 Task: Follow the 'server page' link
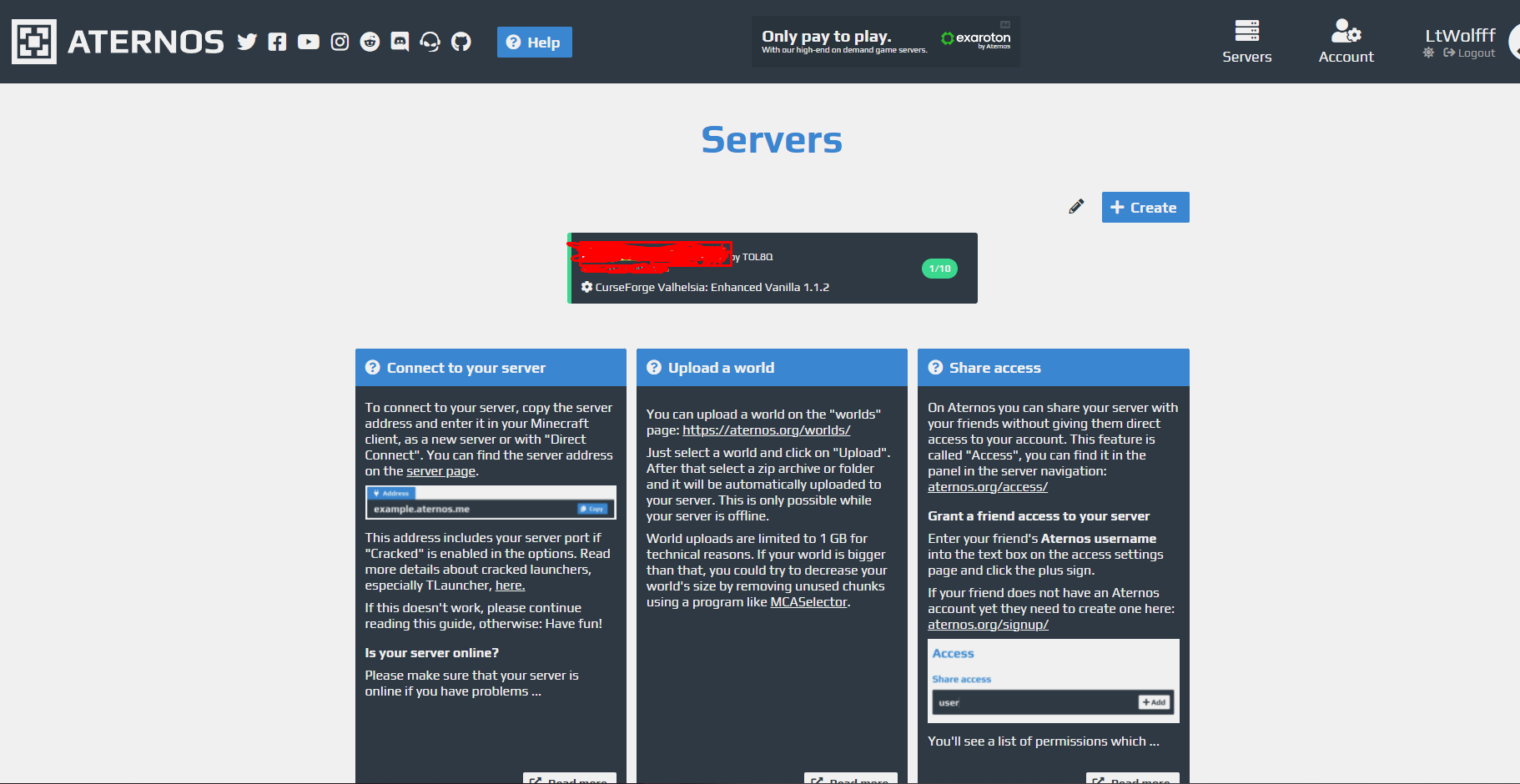pos(440,471)
